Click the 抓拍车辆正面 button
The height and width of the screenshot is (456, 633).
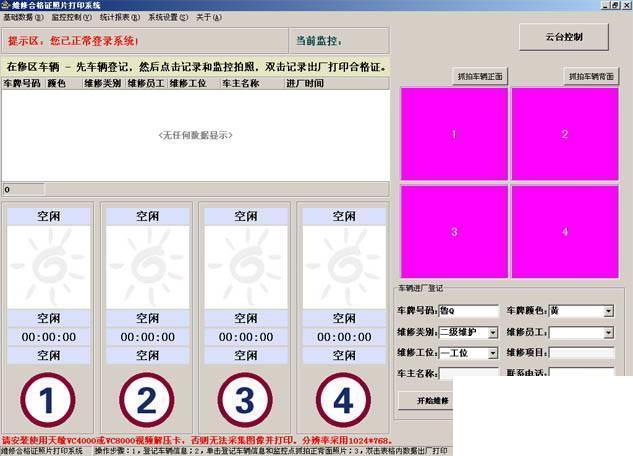coord(480,76)
